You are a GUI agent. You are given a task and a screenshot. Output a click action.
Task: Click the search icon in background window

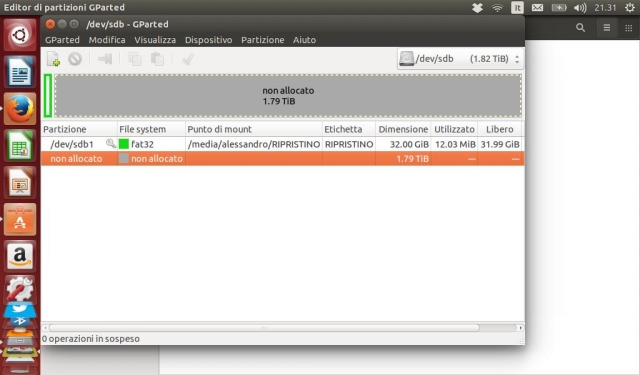(x=580, y=28)
